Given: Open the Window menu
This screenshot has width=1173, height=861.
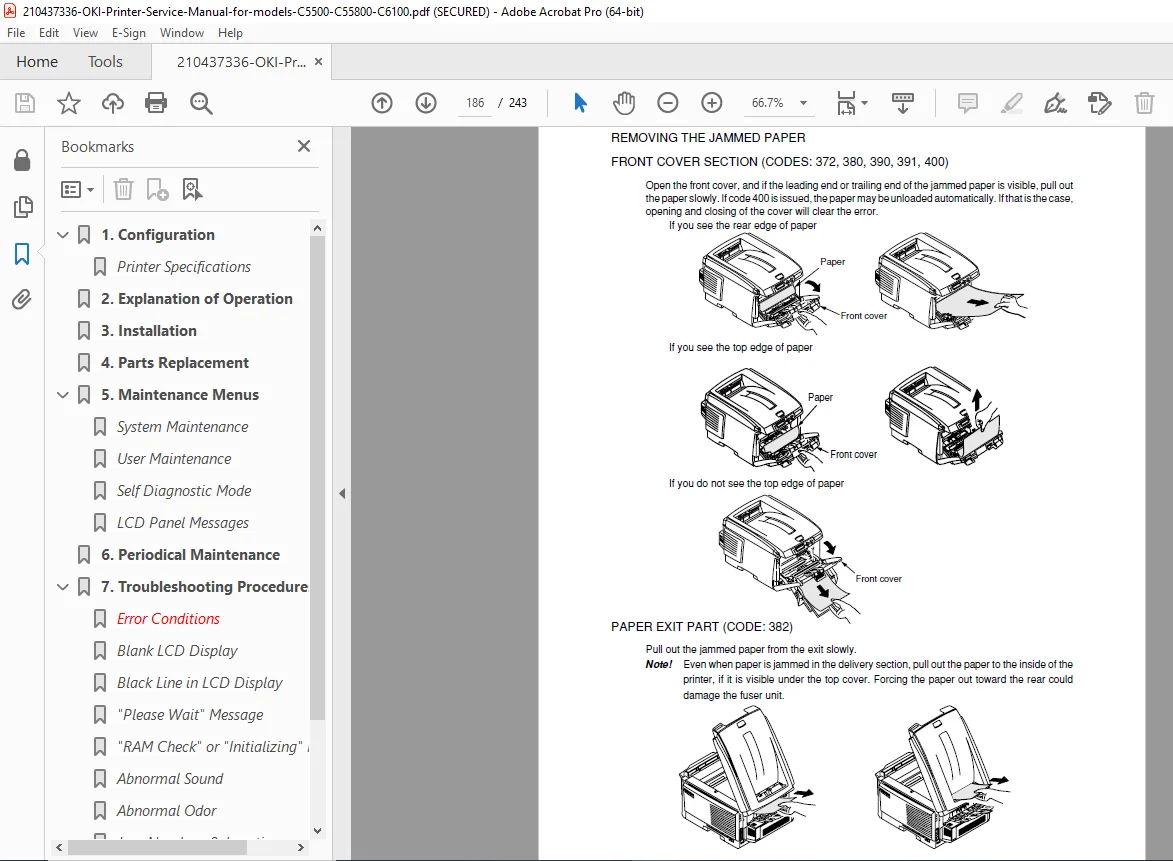Looking at the screenshot, I should pyautogui.click(x=182, y=33).
